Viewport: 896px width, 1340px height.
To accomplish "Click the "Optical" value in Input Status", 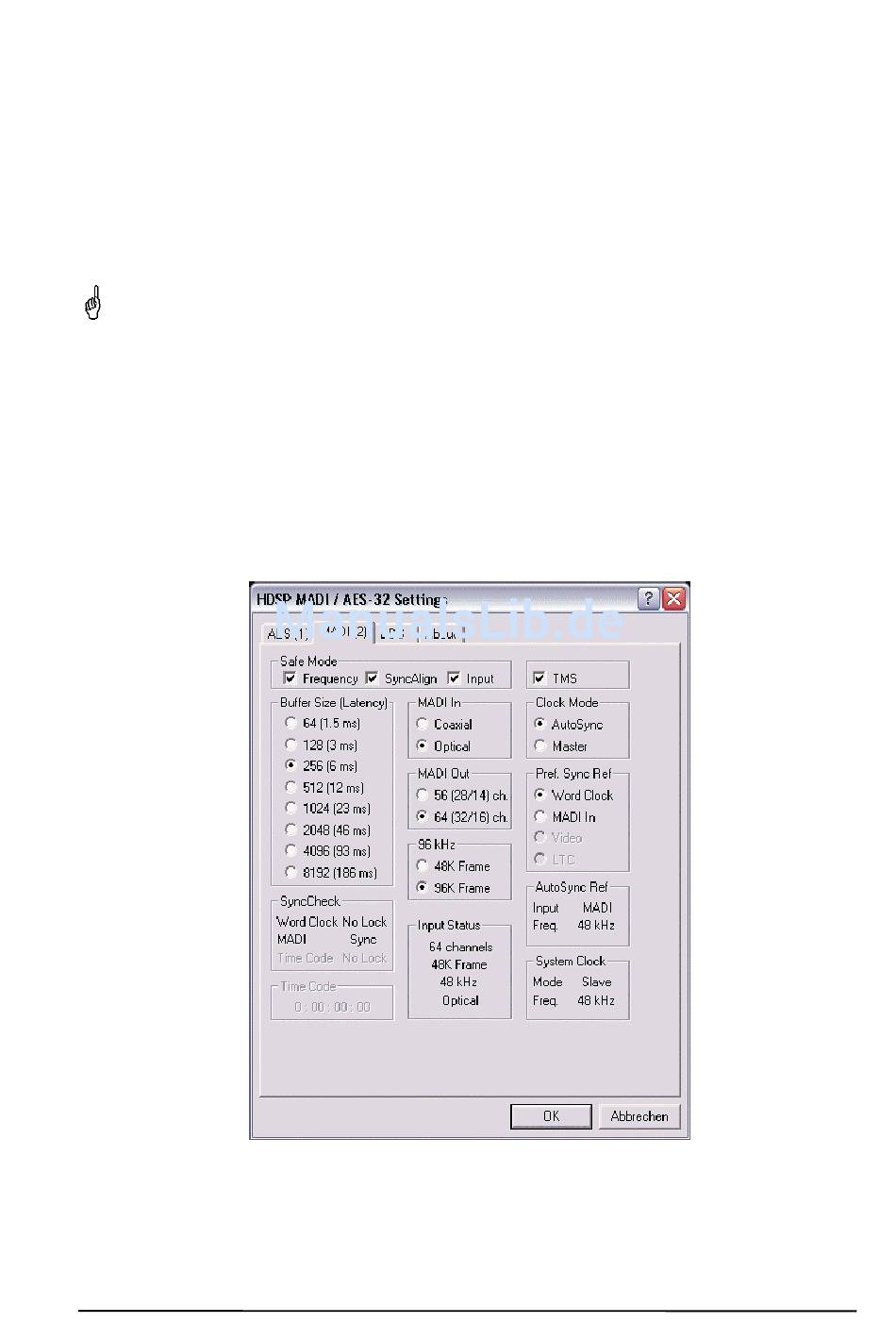I will pos(460,1000).
